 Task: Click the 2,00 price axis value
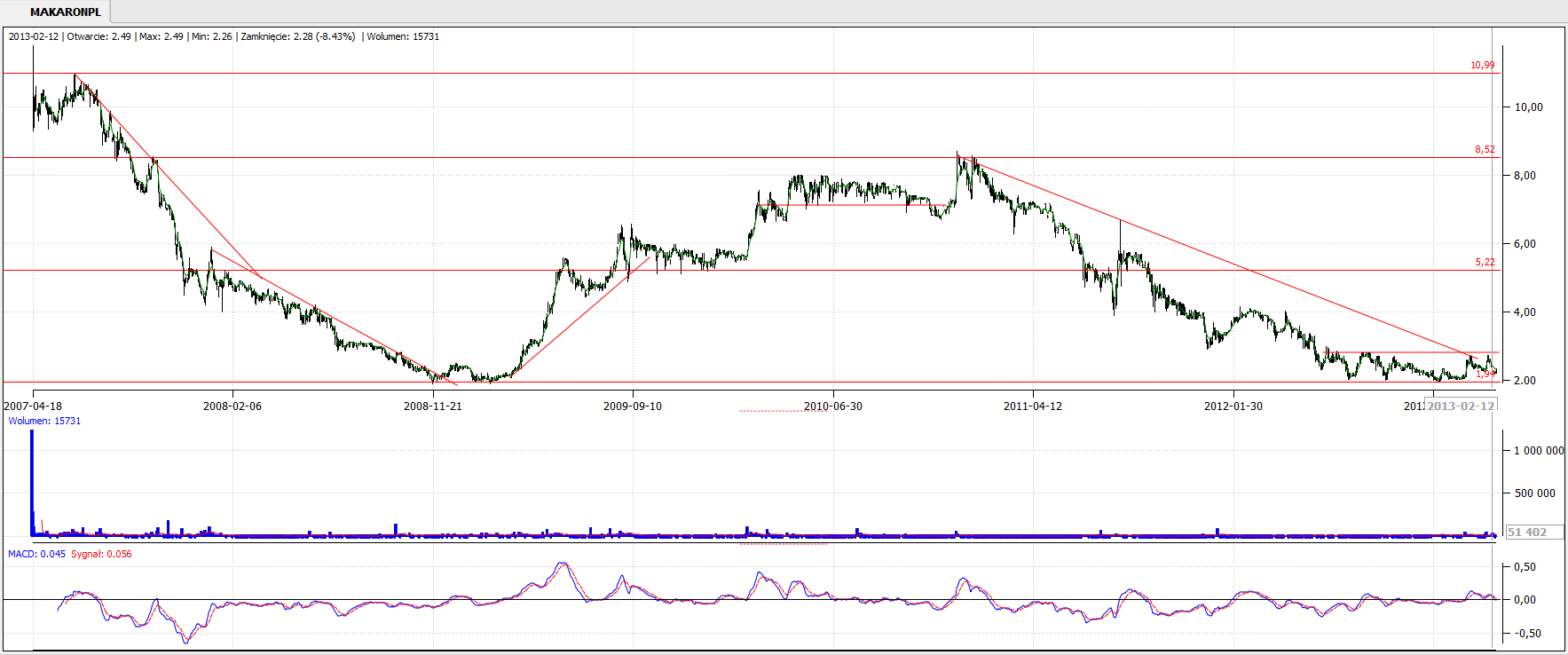coord(1525,380)
